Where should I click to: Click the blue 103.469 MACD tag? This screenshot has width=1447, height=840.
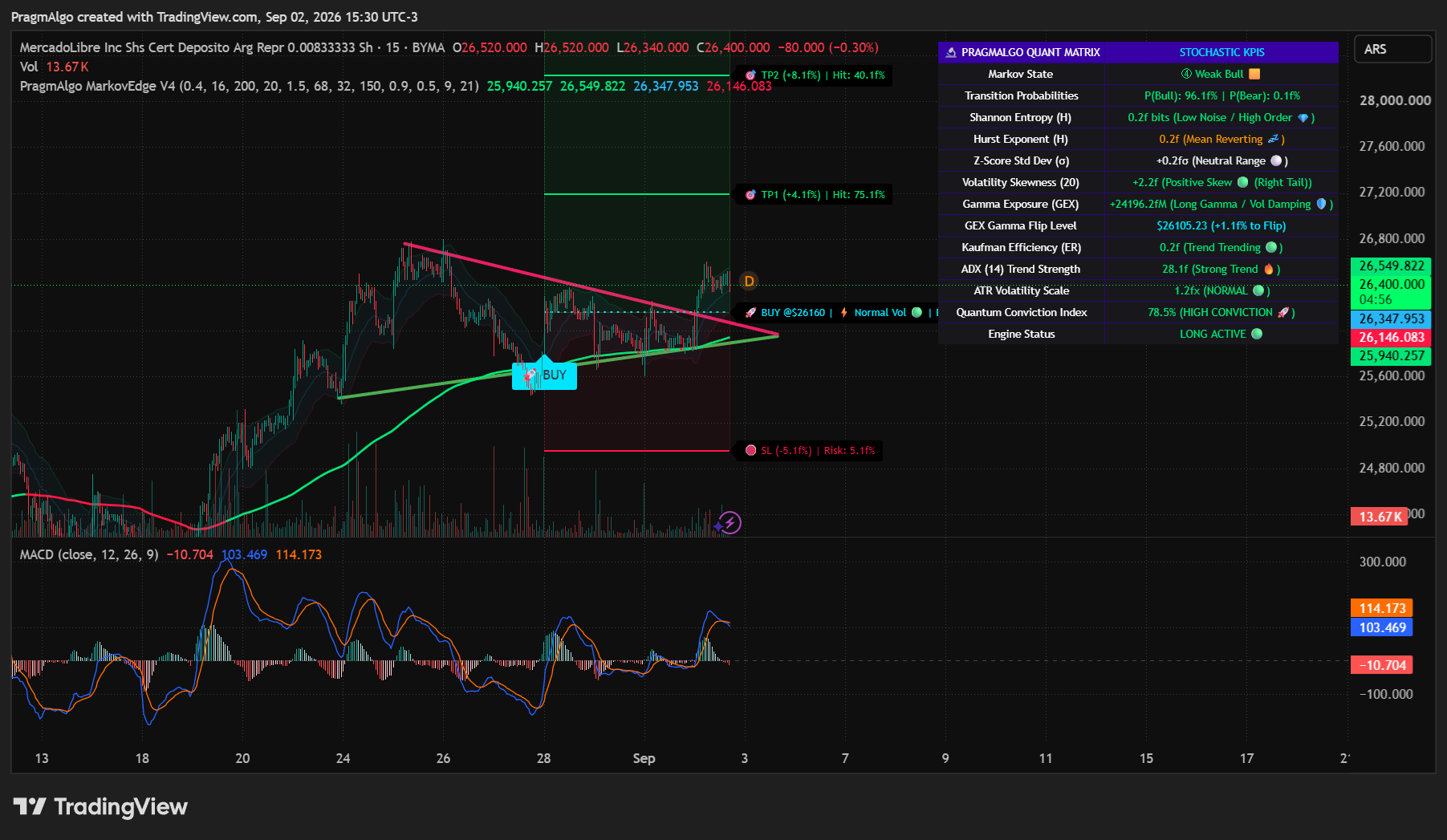coord(1382,627)
